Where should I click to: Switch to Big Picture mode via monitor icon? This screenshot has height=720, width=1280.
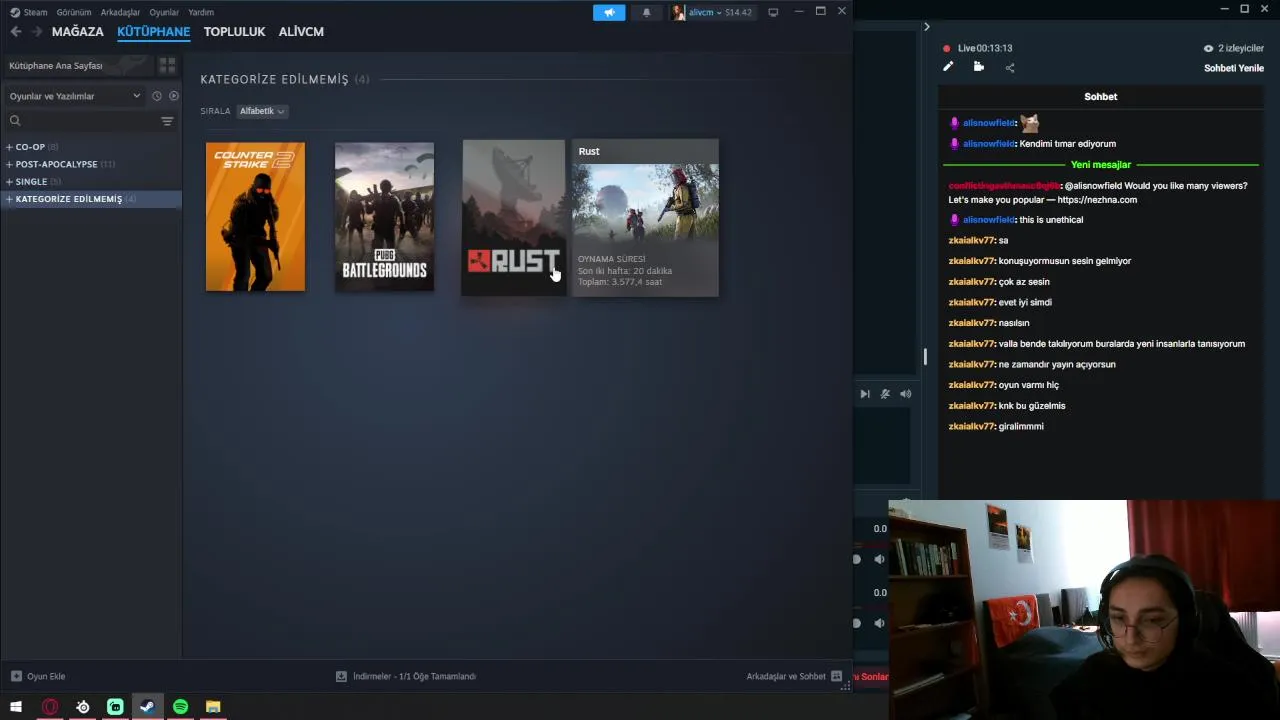coord(773,12)
